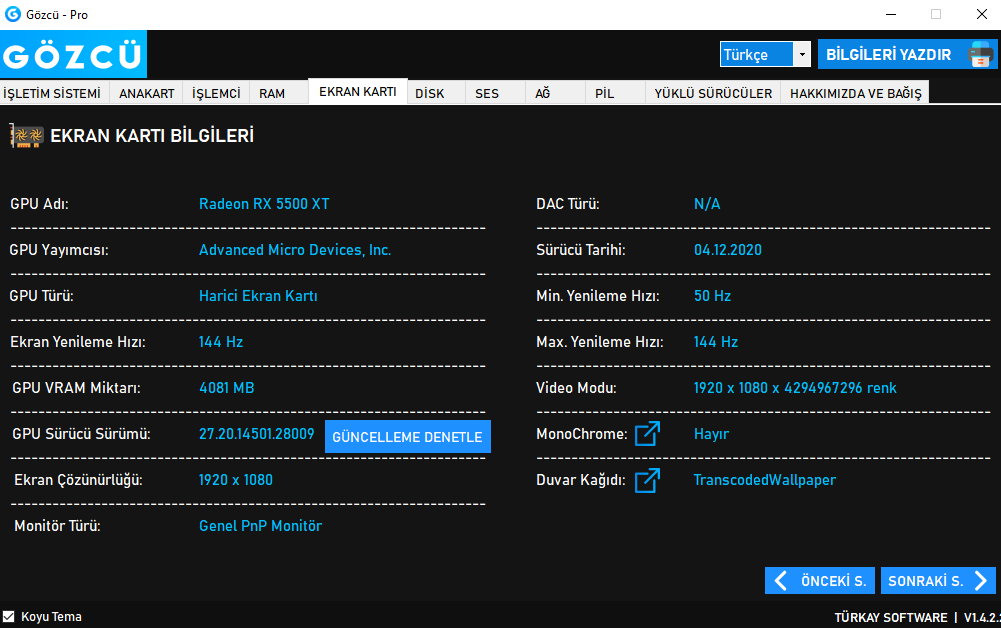Screen dimensions: 1001x628
Task: Click the graphics card icon beside heading
Action: click(27, 136)
